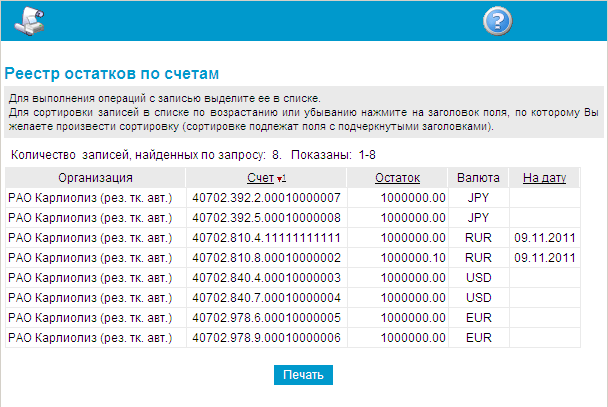608x407 pixels.
Task: Click the printer icon in the header
Action: pyautogui.click(x=29, y=21)
